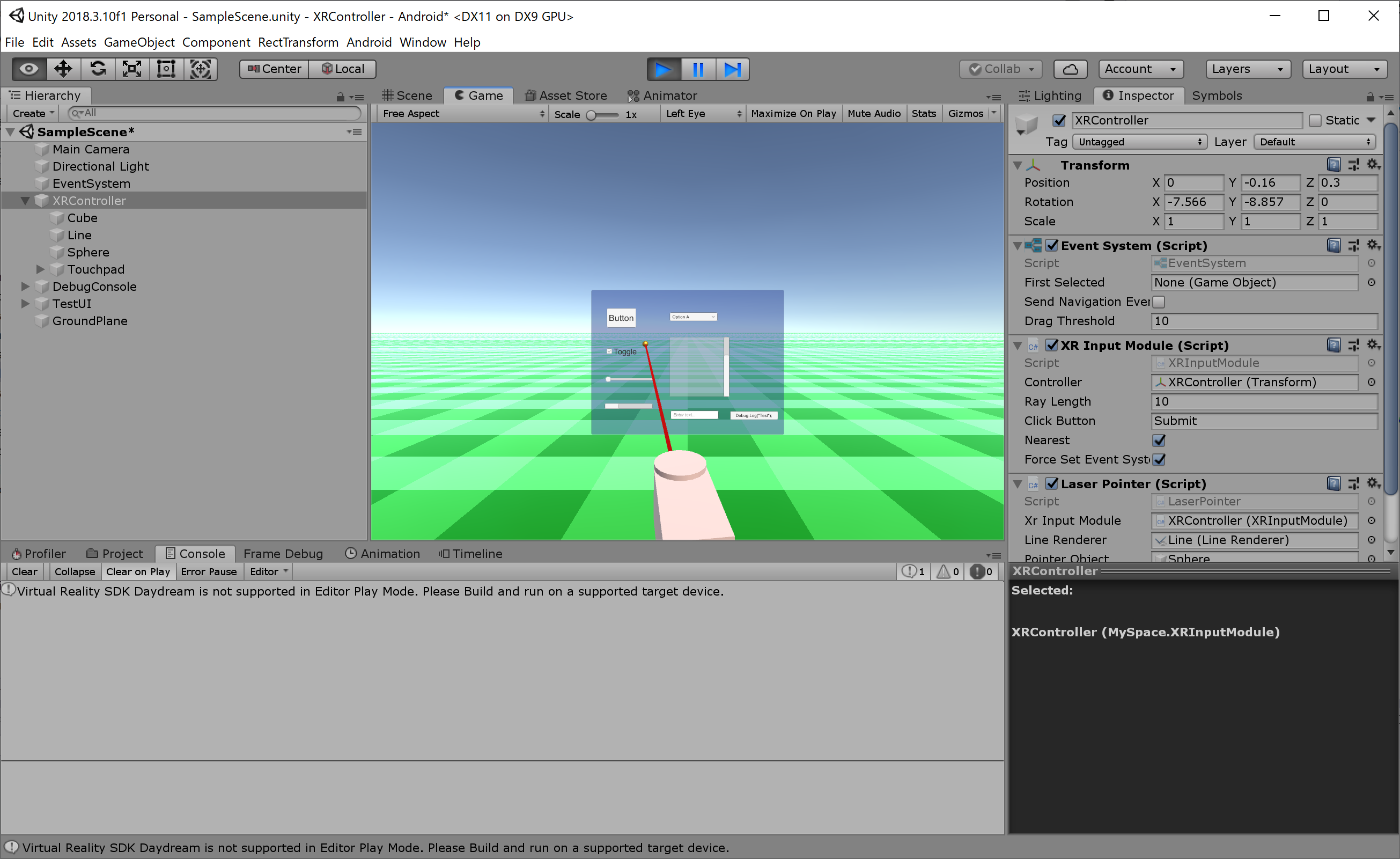Screen dimensions: 1400x859
Task: Open the Transform component settings gear
Action: point(1374,164)
